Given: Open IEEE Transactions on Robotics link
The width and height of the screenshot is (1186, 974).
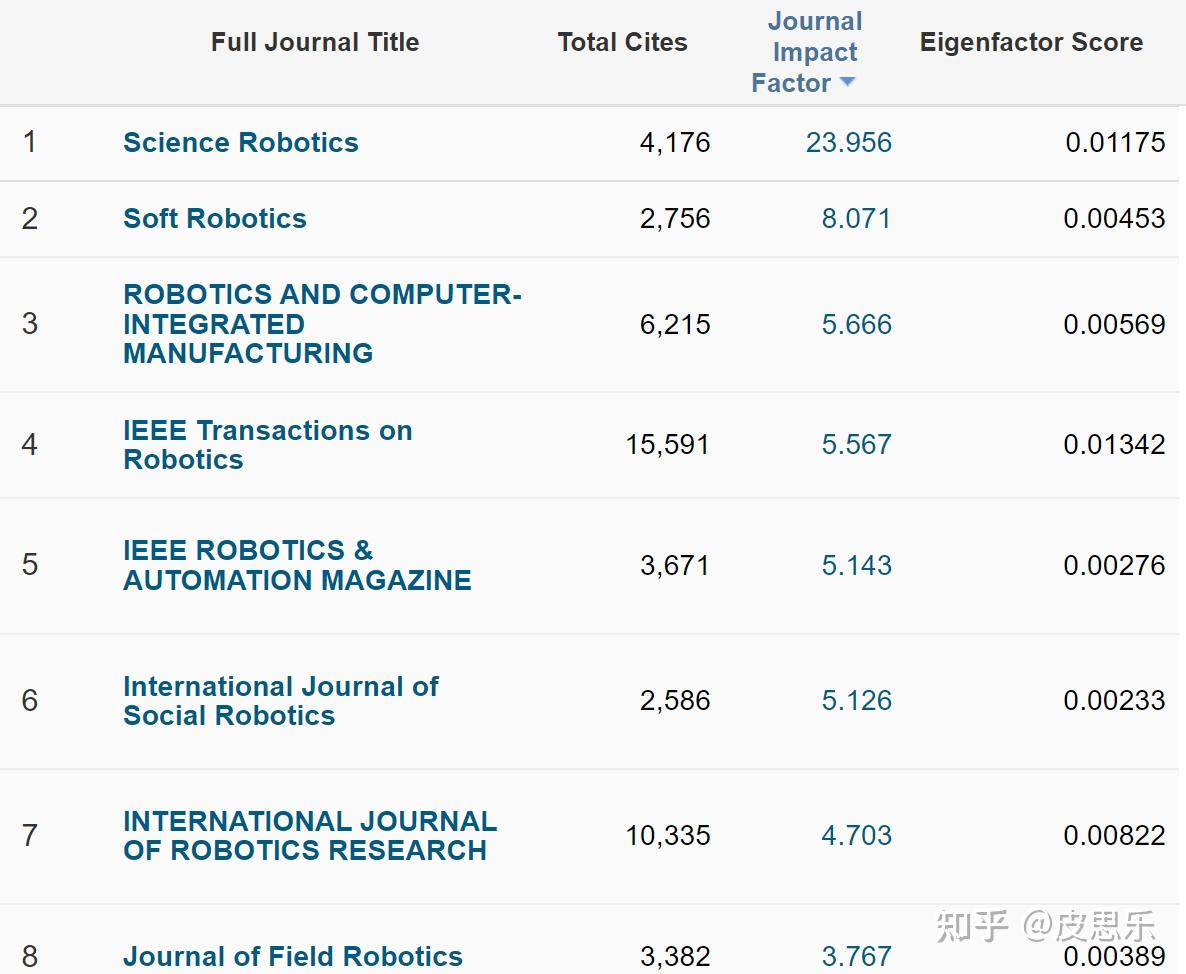Looking at the screenshot, I should coord(268,445).
